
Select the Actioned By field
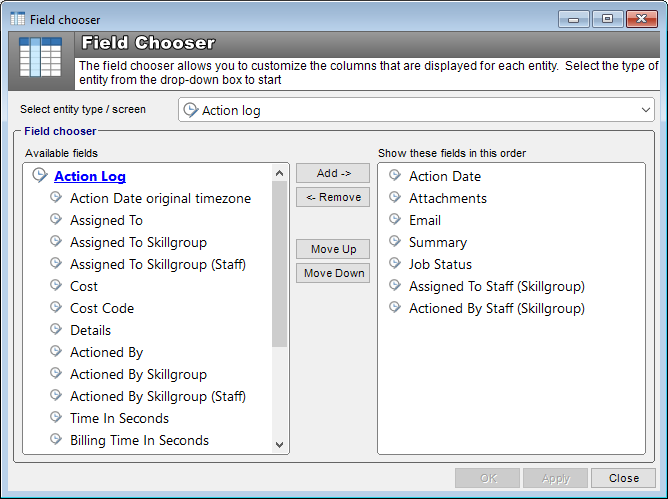(x=107, y=352)
